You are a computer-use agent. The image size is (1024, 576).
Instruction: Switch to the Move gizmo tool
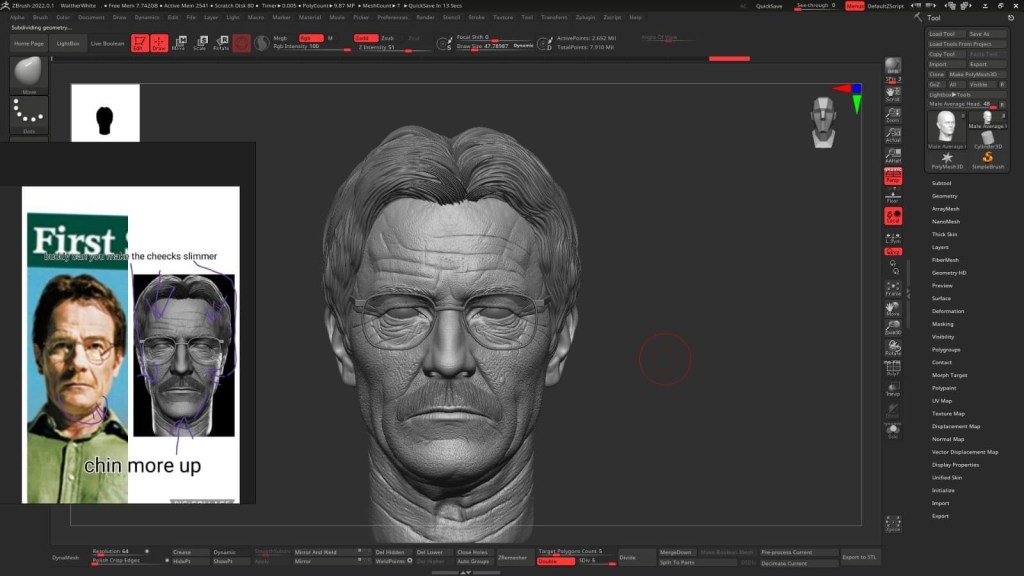179,43
